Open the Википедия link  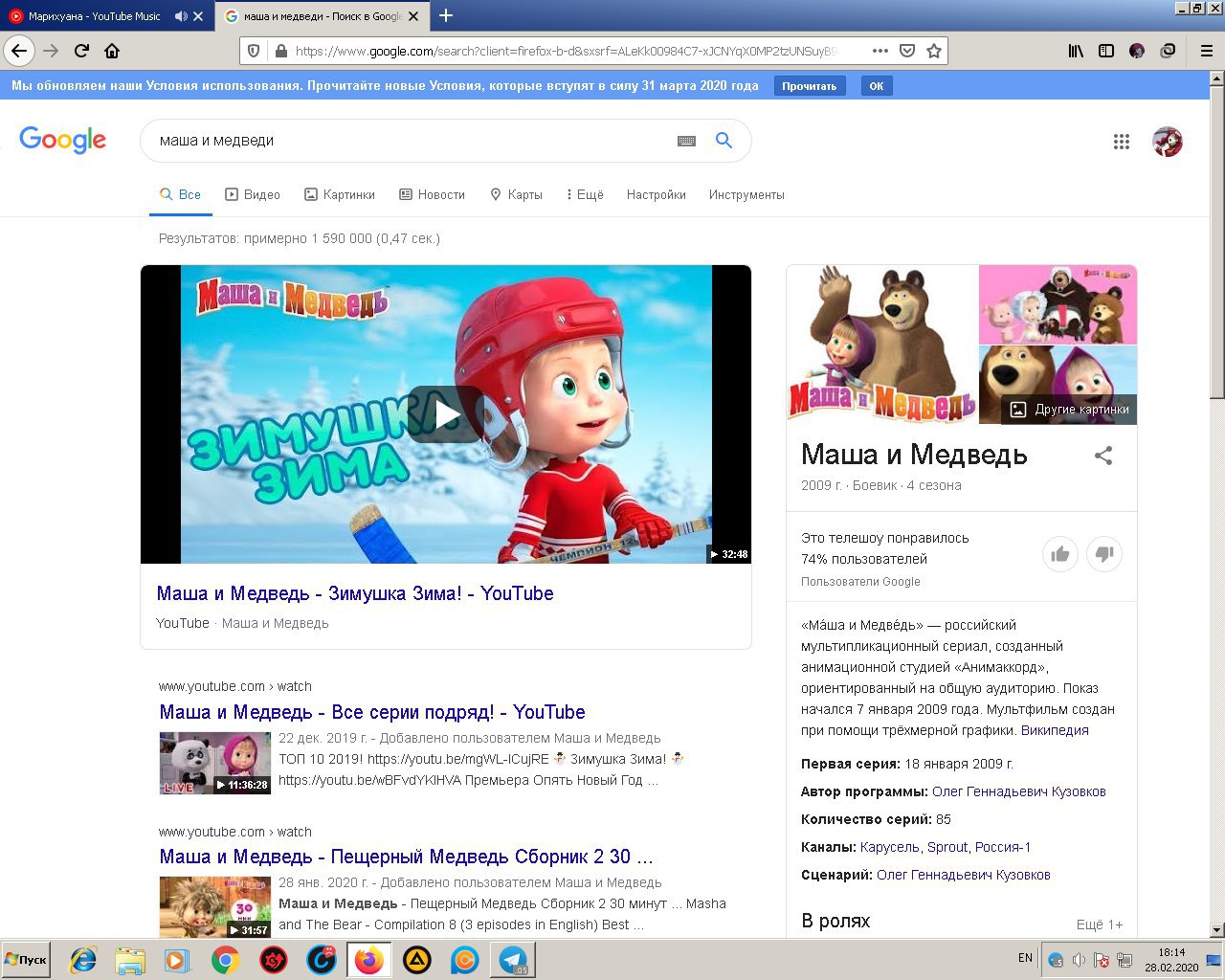(x=1055, y=730)
